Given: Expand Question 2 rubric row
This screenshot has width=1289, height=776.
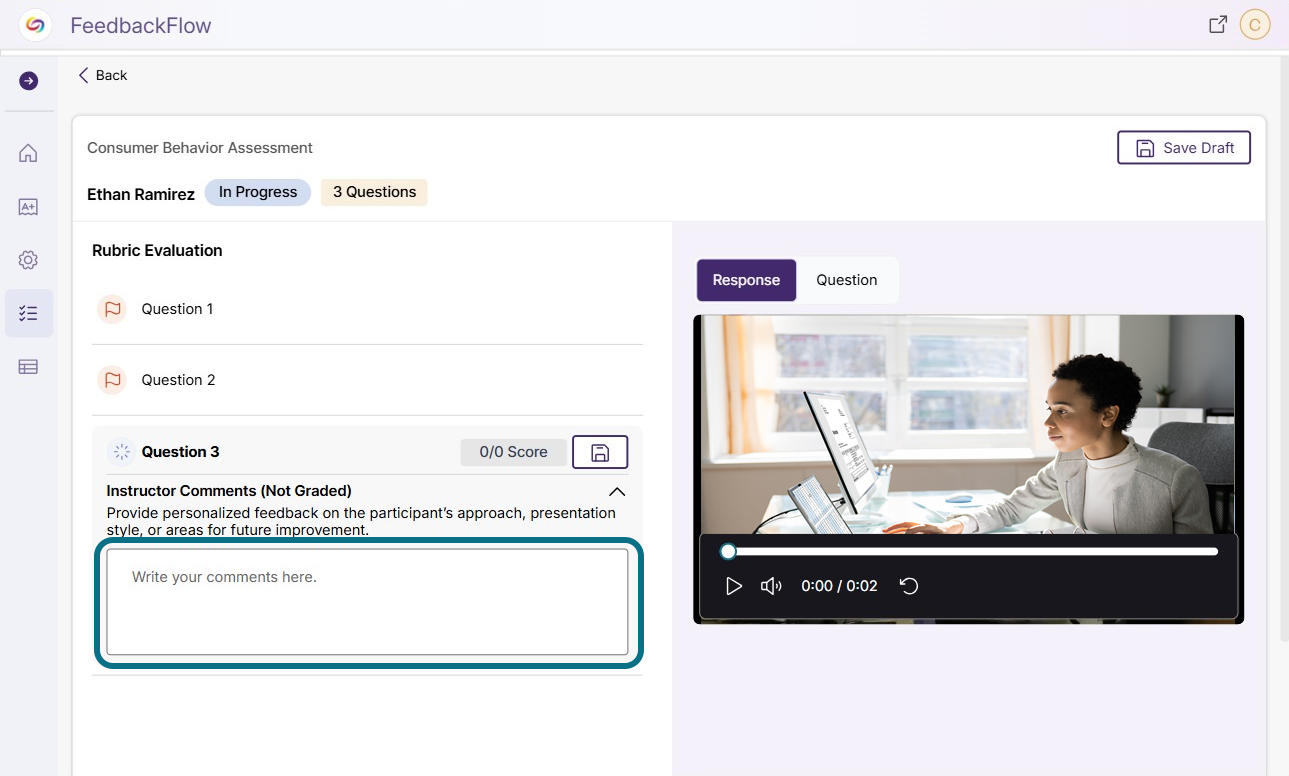Looking at the screenshot, I should 367,380.
